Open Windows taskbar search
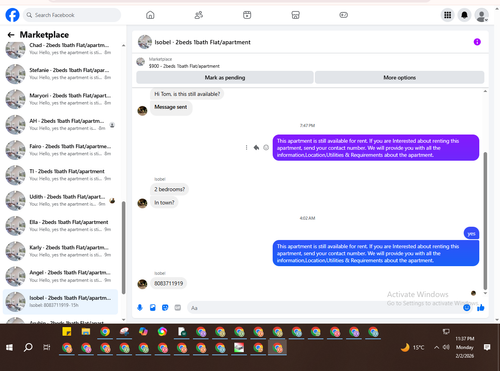Viewport: 500px width, 371px height. click(x=28, y=348)
